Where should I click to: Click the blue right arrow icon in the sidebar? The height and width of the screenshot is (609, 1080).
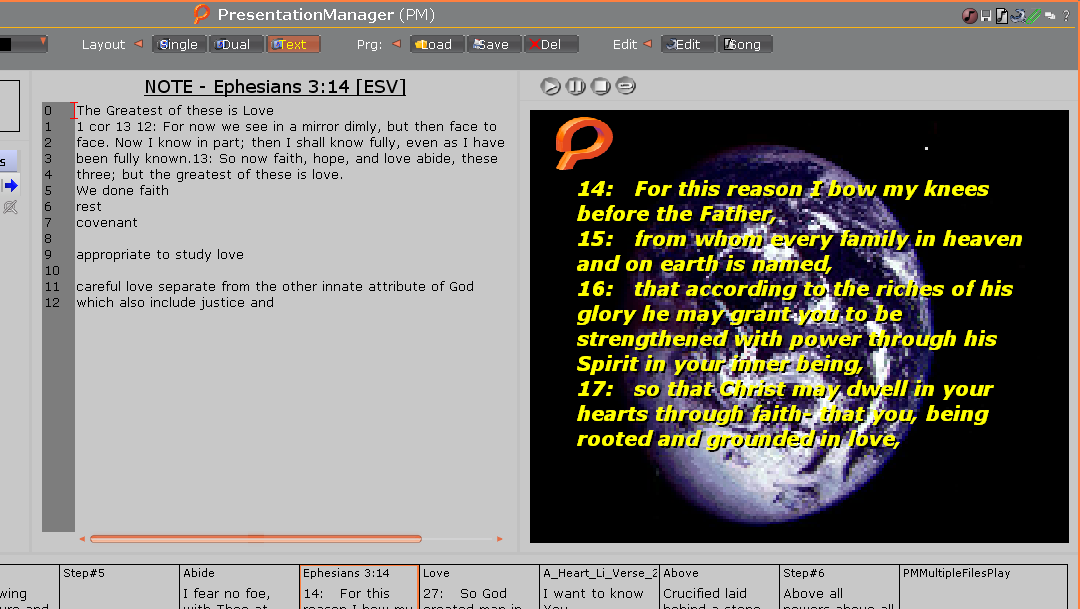tap(10, 185)
